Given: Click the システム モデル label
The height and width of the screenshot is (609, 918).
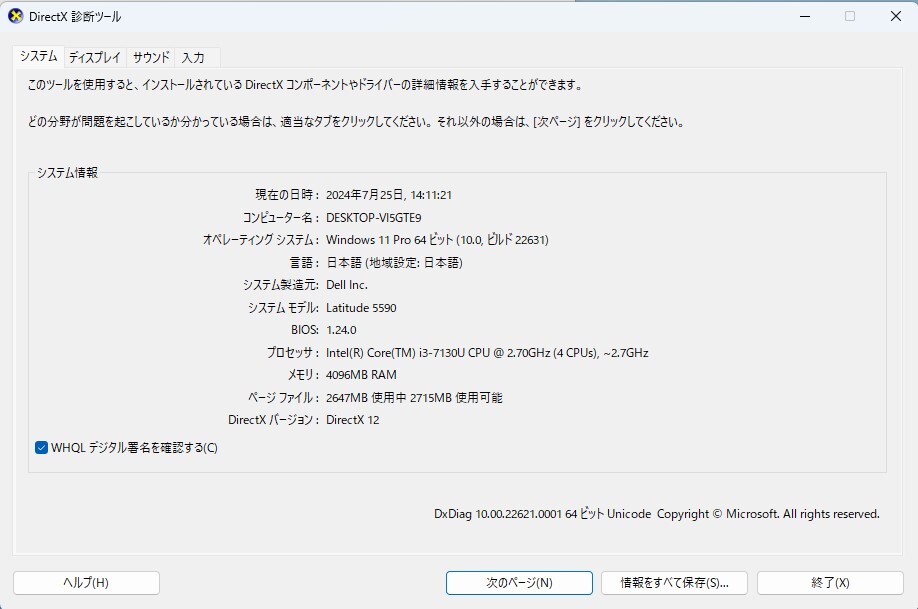Looking at the screenshot, I should click(x=283, y=308).
